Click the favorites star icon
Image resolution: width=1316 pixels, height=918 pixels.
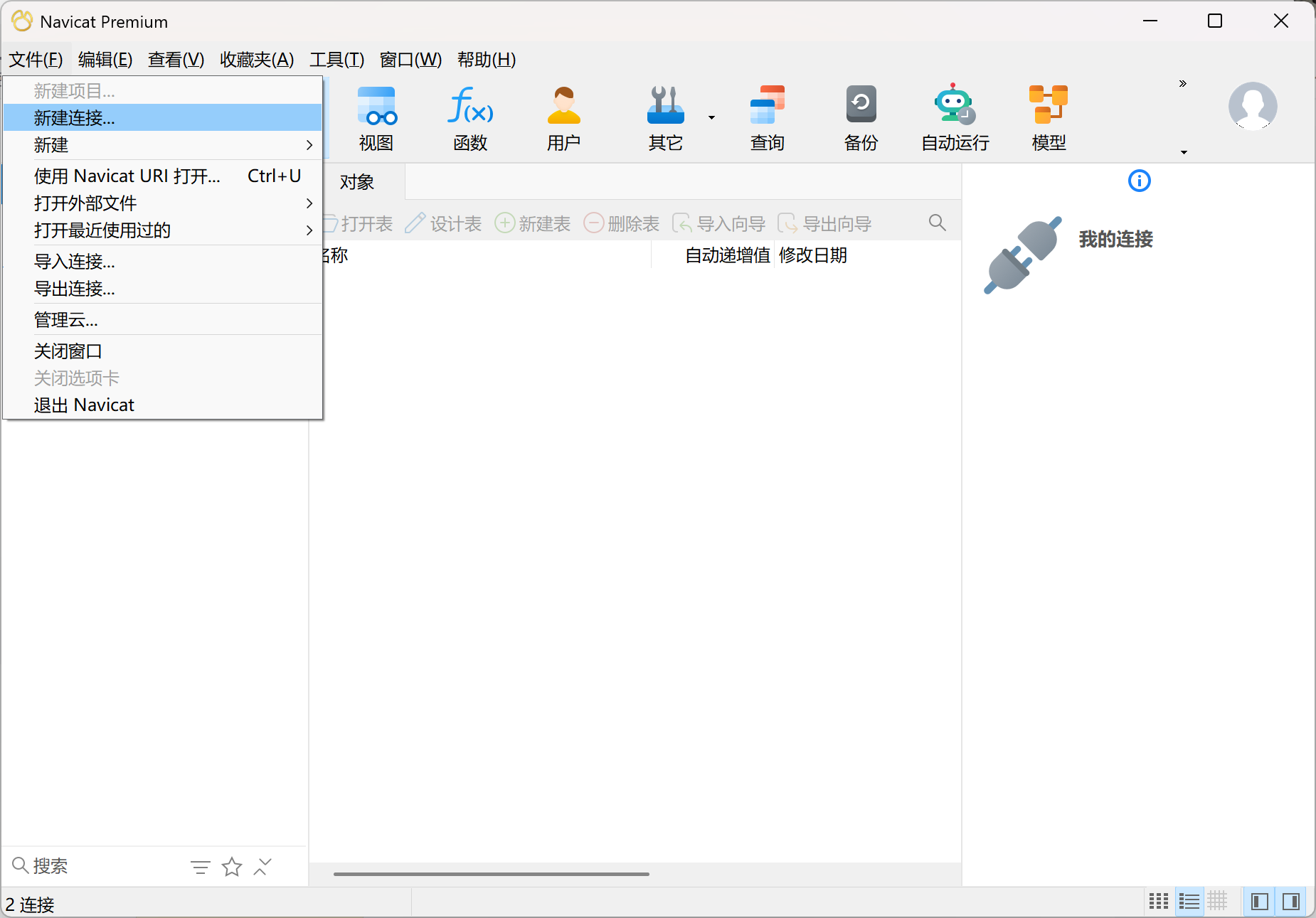(x=232, y=867)
